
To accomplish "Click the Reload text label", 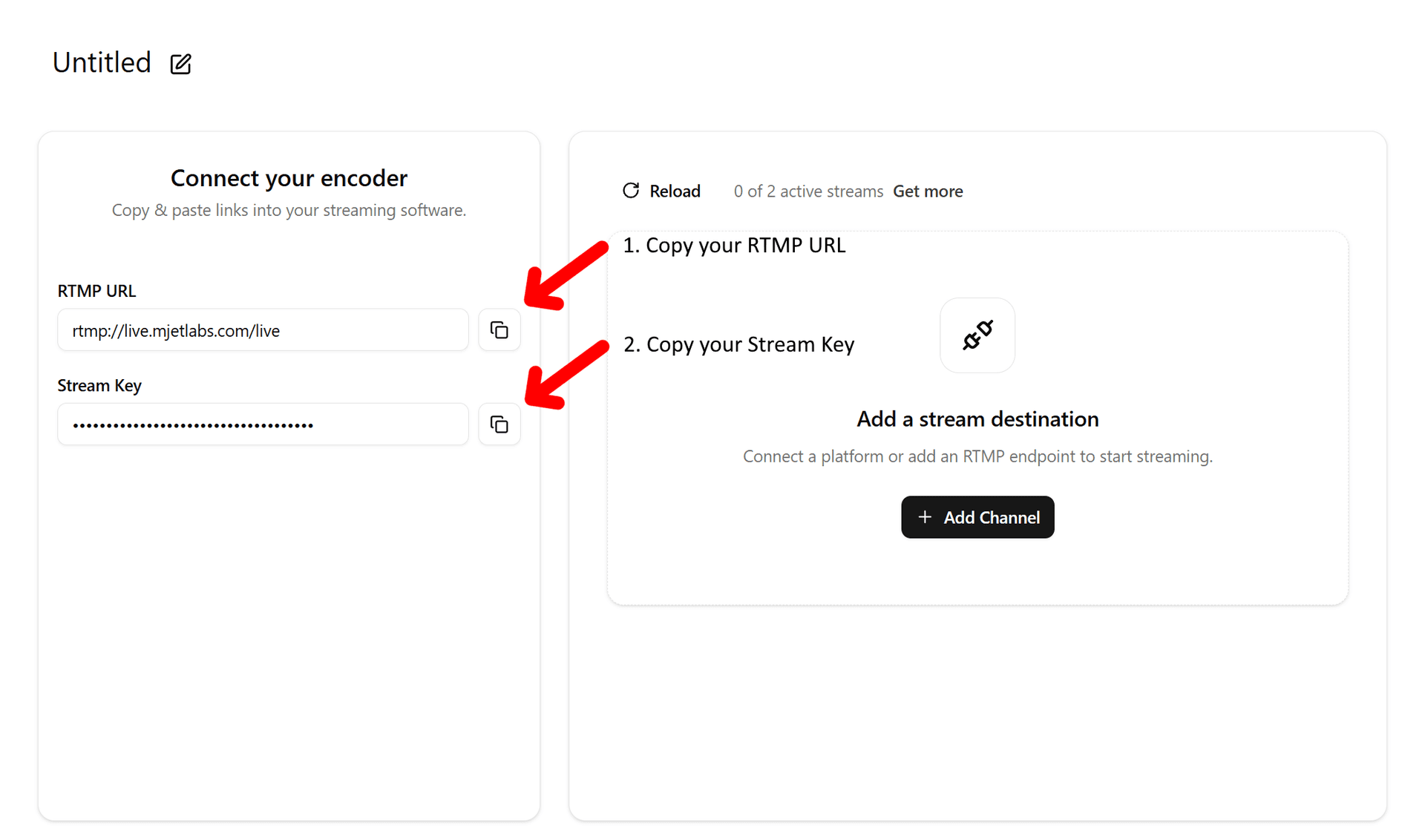I will [x=675, y=191].
